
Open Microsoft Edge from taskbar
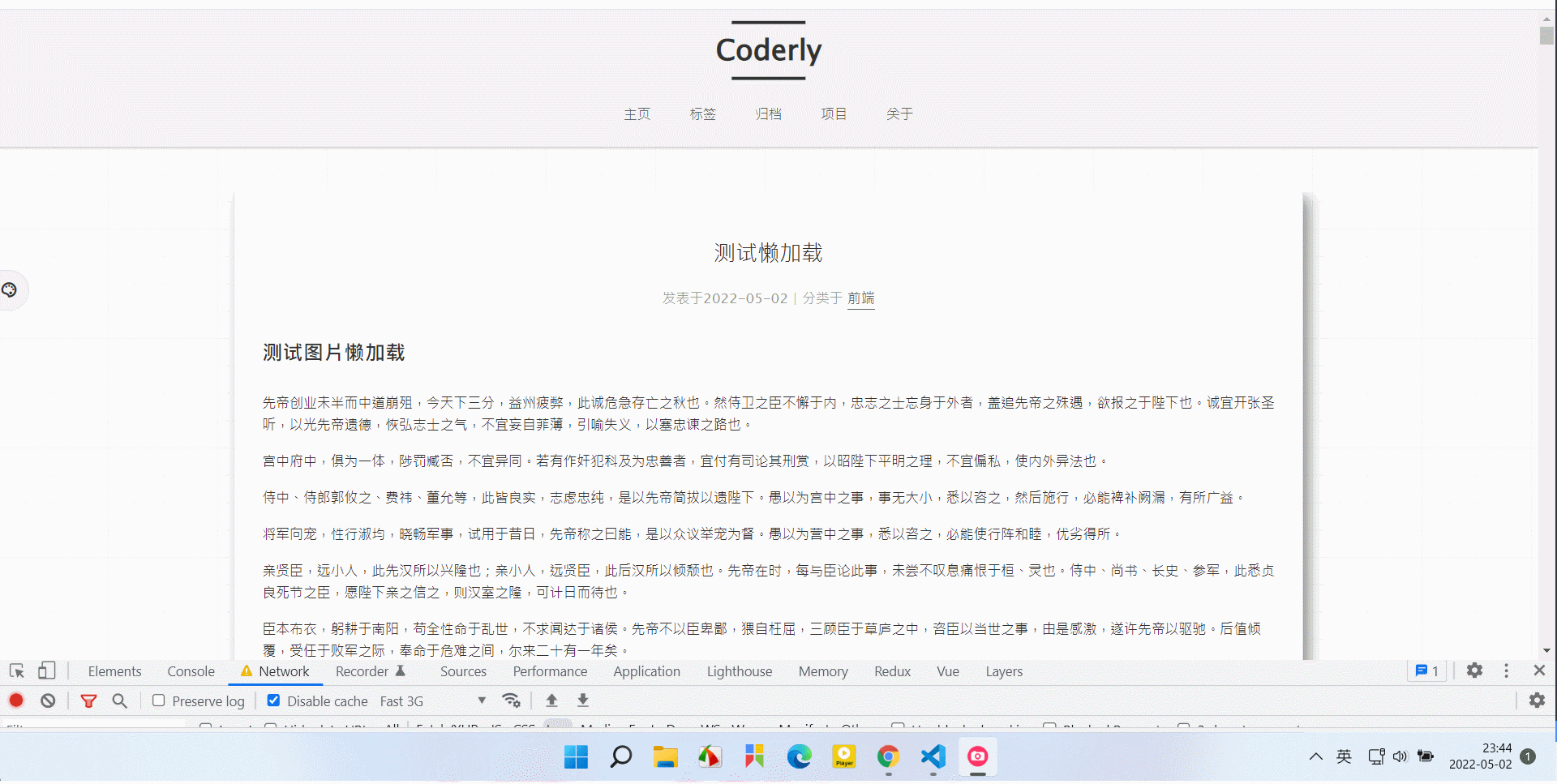click(799, 757)
